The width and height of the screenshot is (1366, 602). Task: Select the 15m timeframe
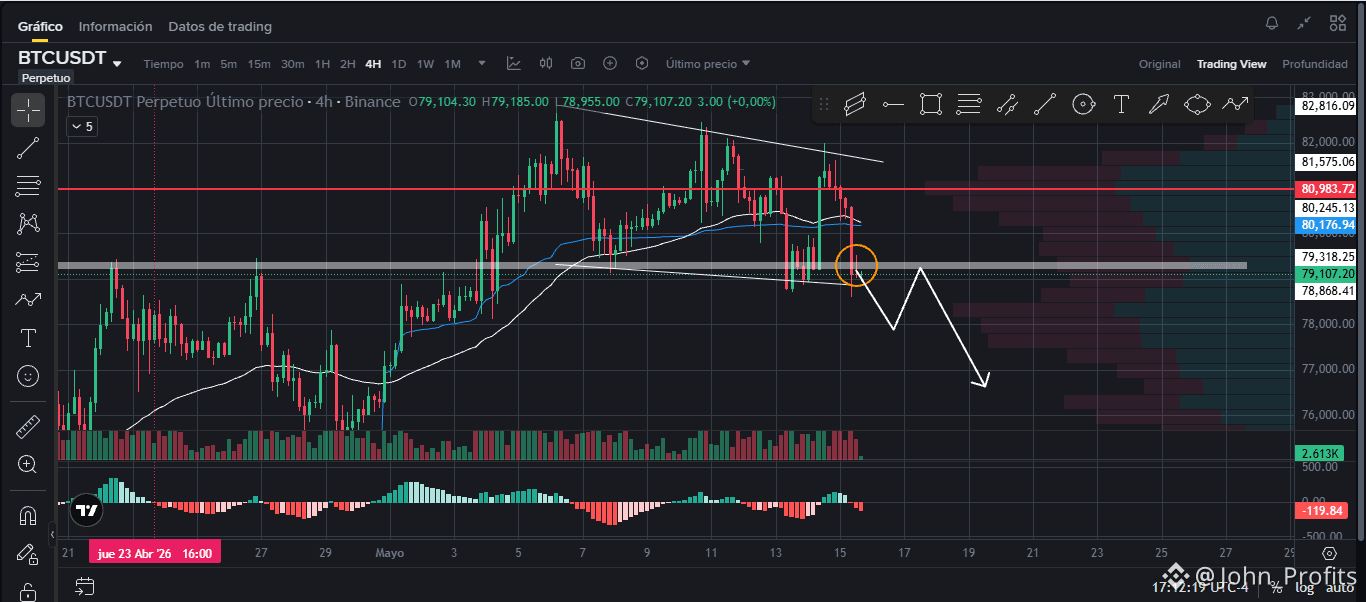pos(259,64)
